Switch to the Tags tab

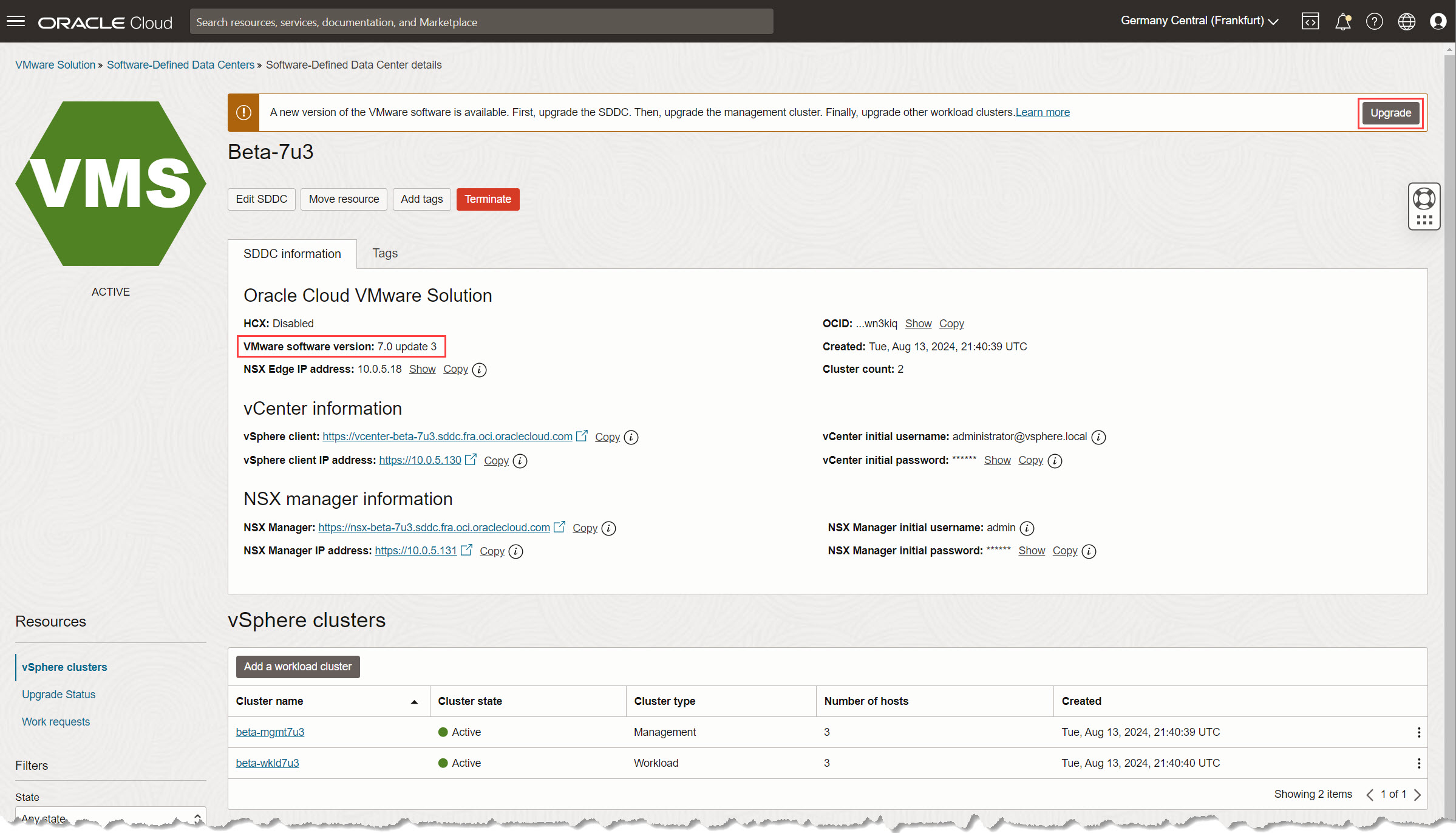[x=385, y=253]
